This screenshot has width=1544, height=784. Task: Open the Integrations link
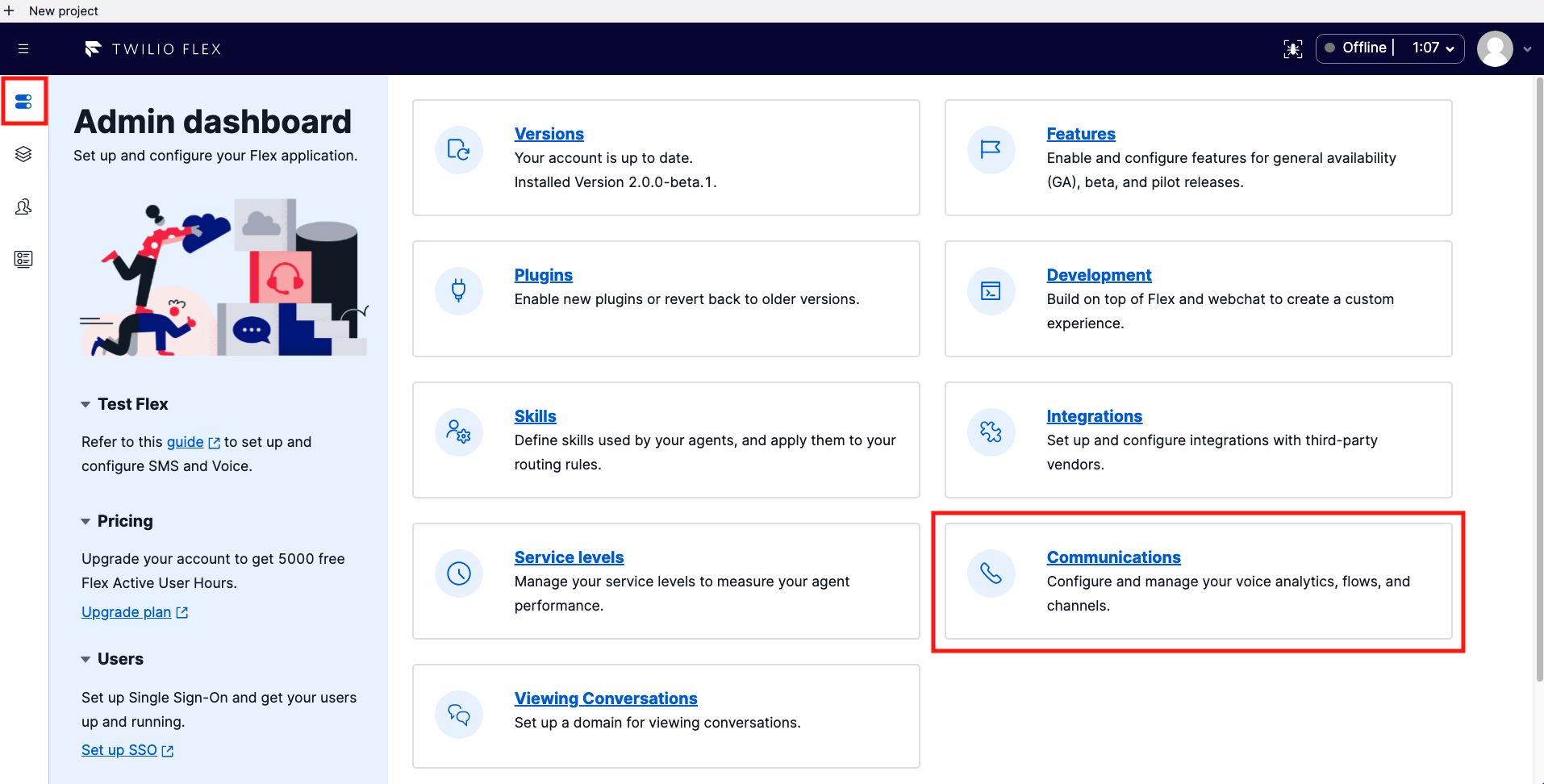(x=1095, y=416)
